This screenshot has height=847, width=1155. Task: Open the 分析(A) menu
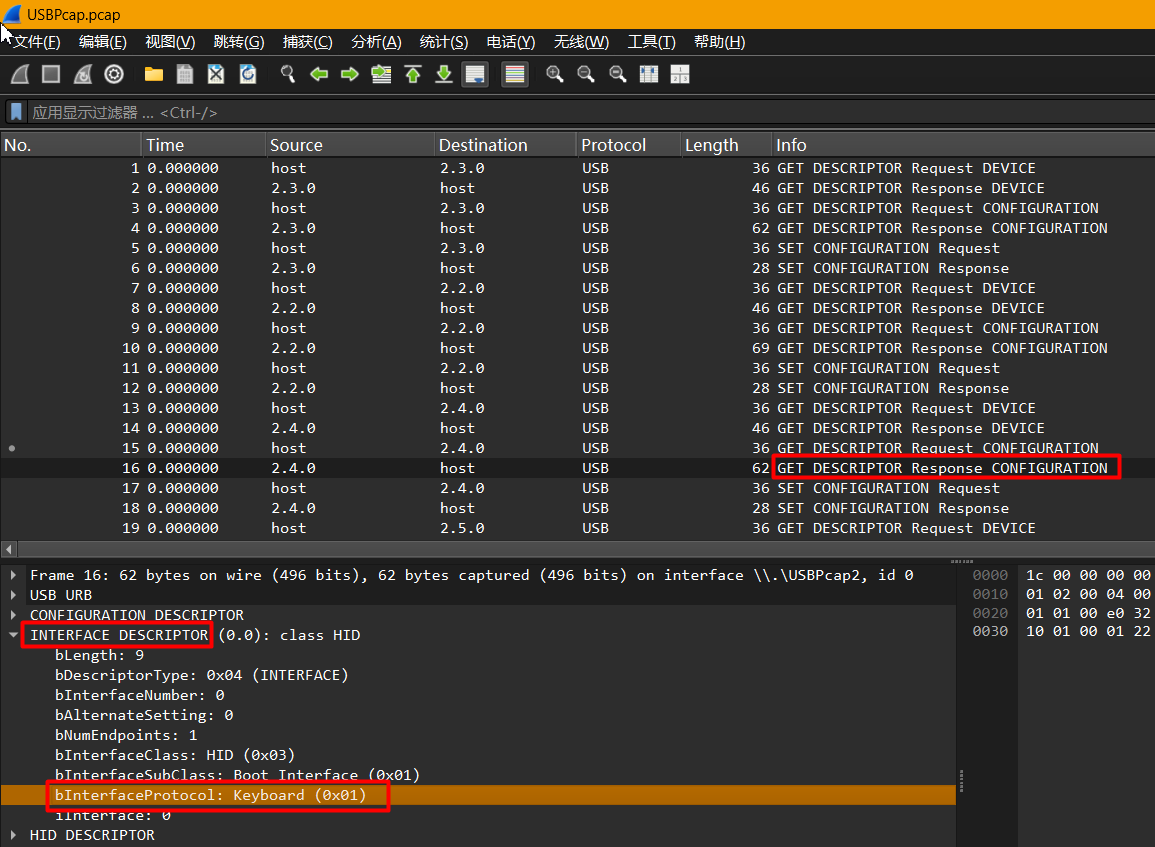click(376, 42)
